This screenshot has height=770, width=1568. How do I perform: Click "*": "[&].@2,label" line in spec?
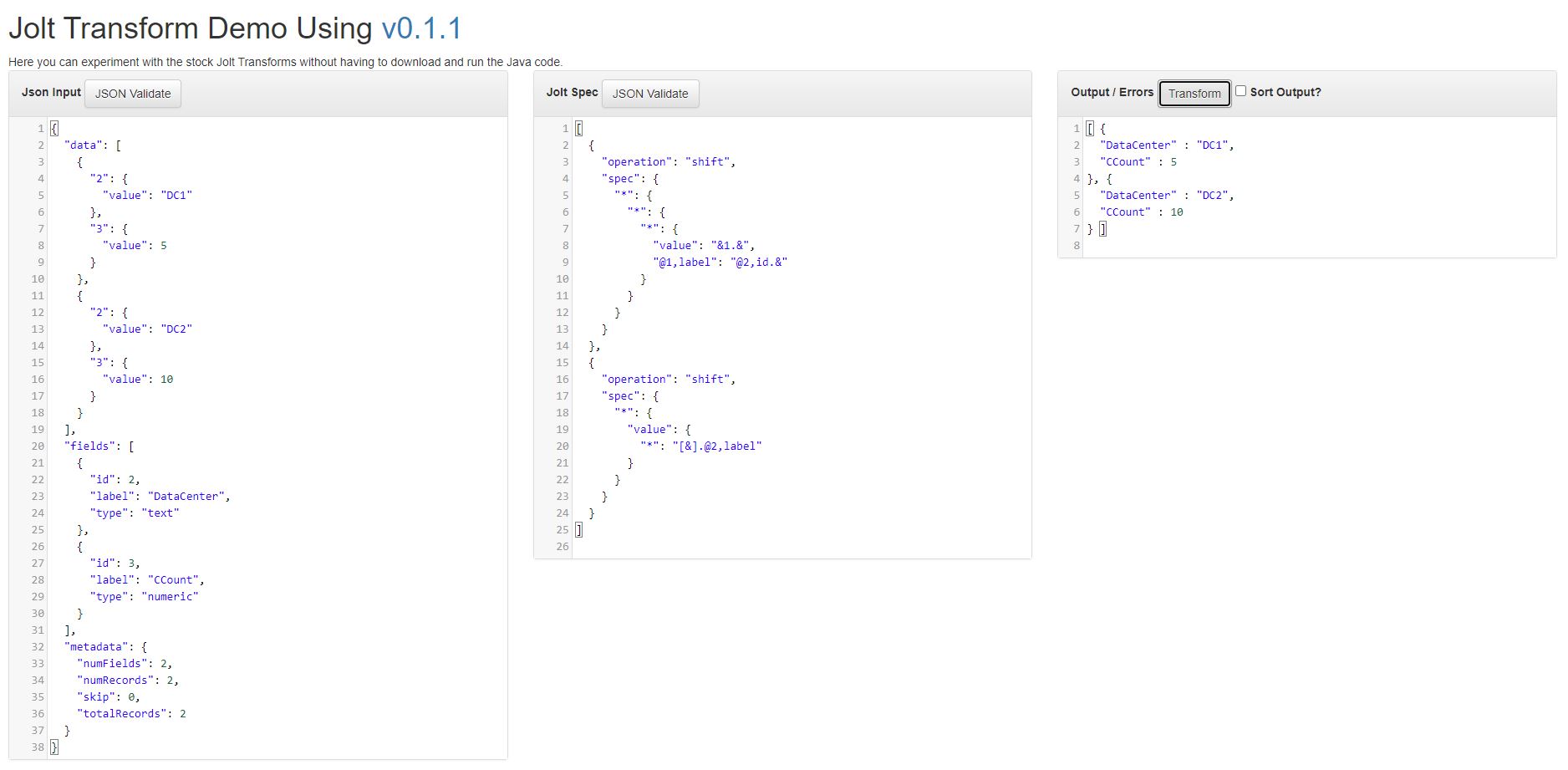point(701,446)
